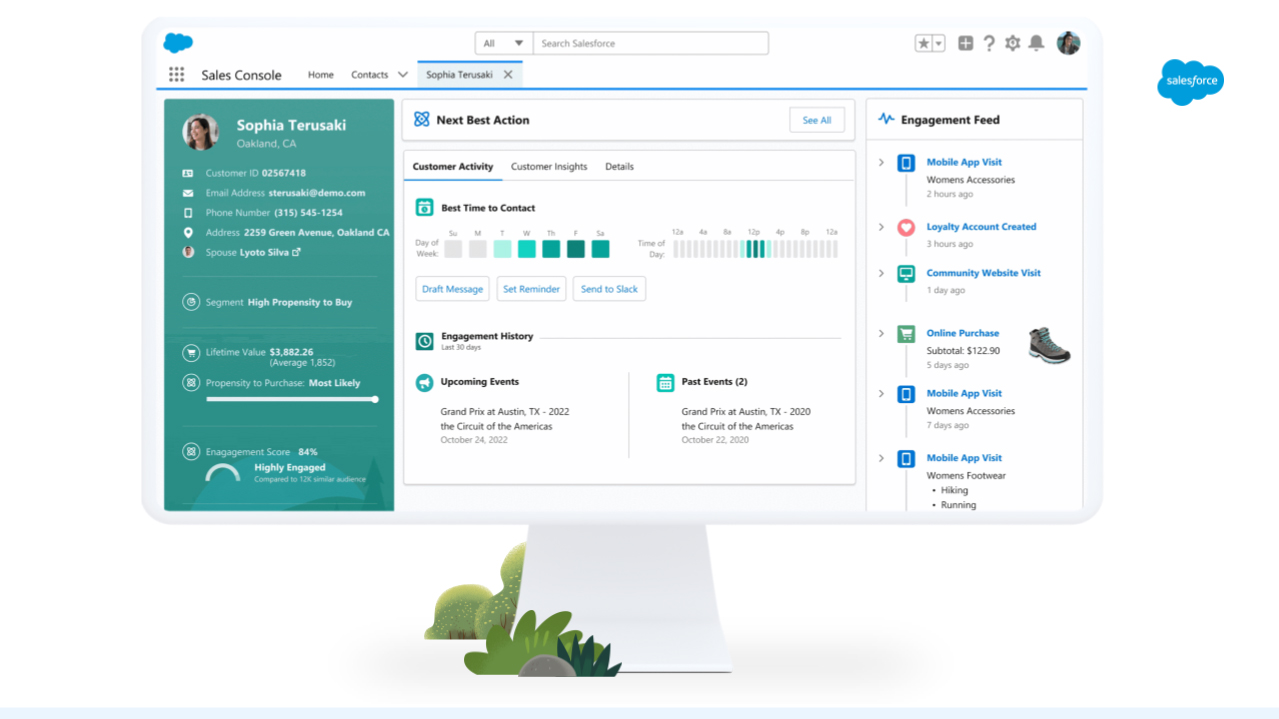
Task: Open the notifications bell
Action: point(1037,43)
